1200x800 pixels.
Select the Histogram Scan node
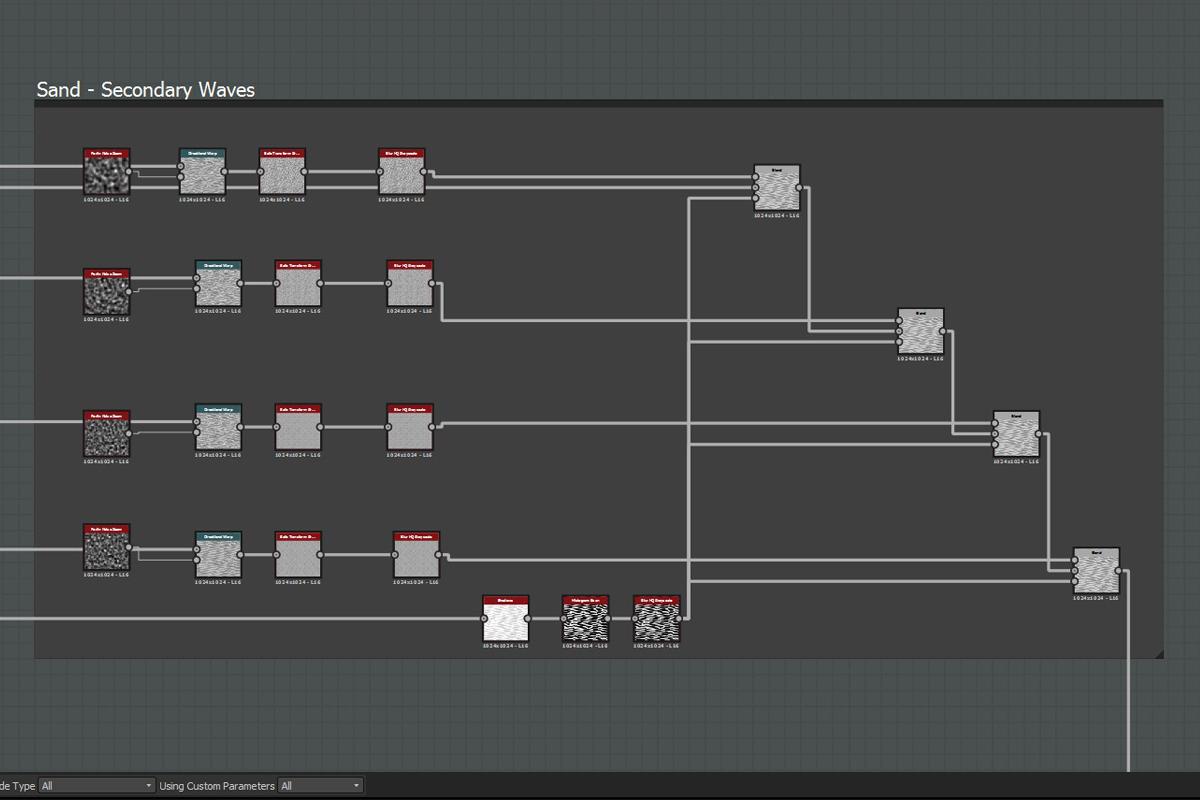point(585,619)
